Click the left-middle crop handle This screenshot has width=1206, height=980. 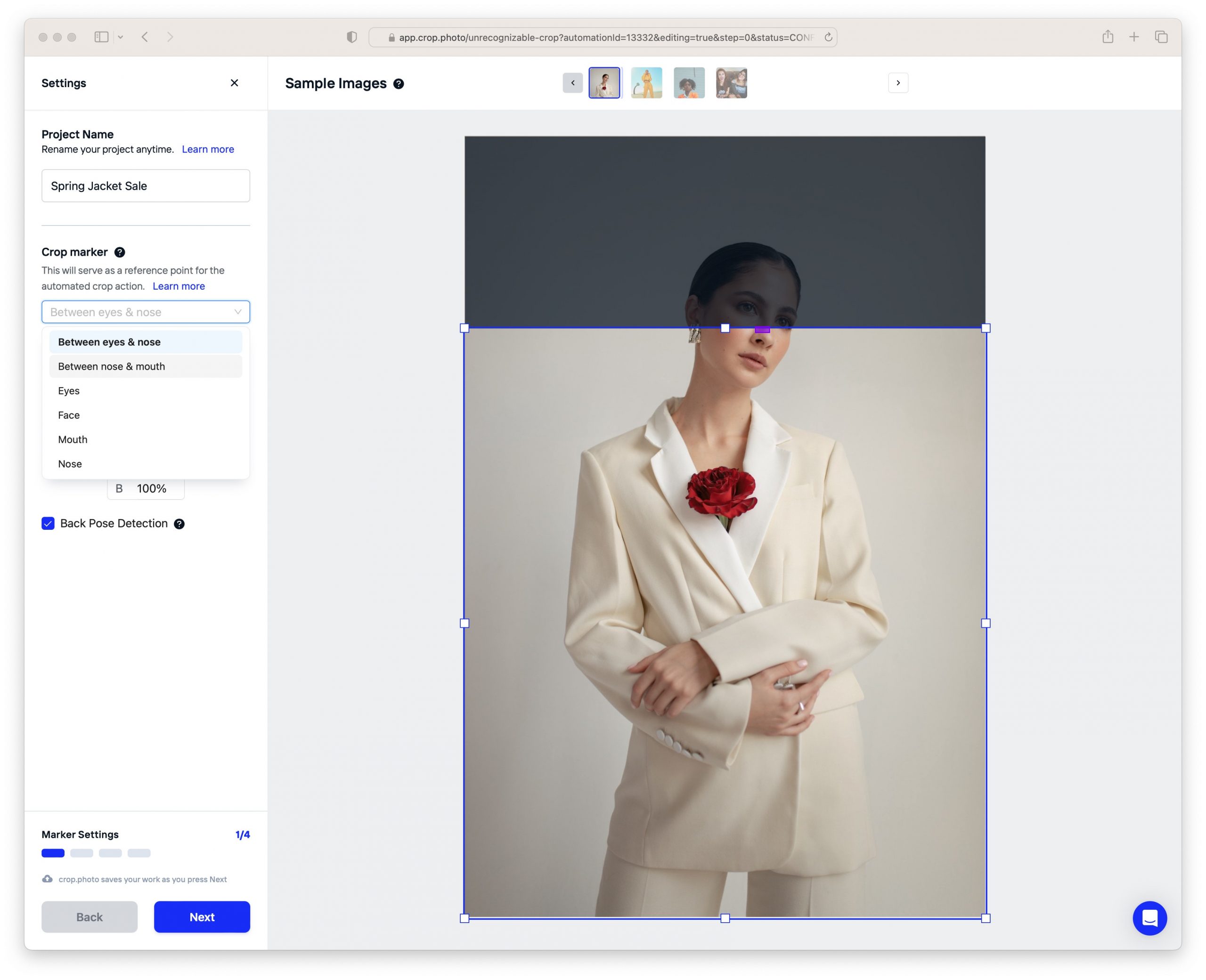[464, 623]
